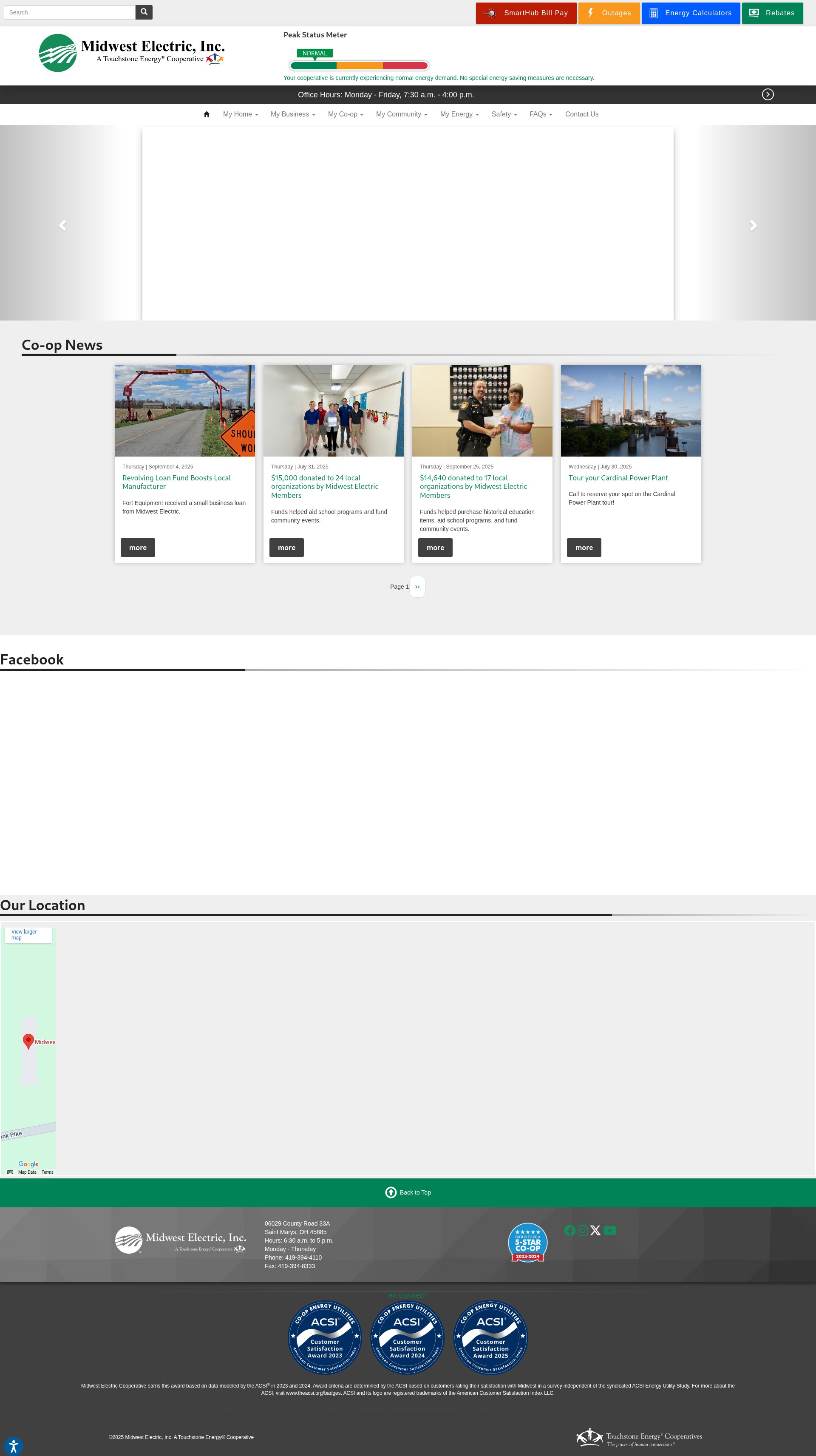This screenshot has width=816, height=1456.
Task: Open Energy Calculators button
Action: click(691, 13)
